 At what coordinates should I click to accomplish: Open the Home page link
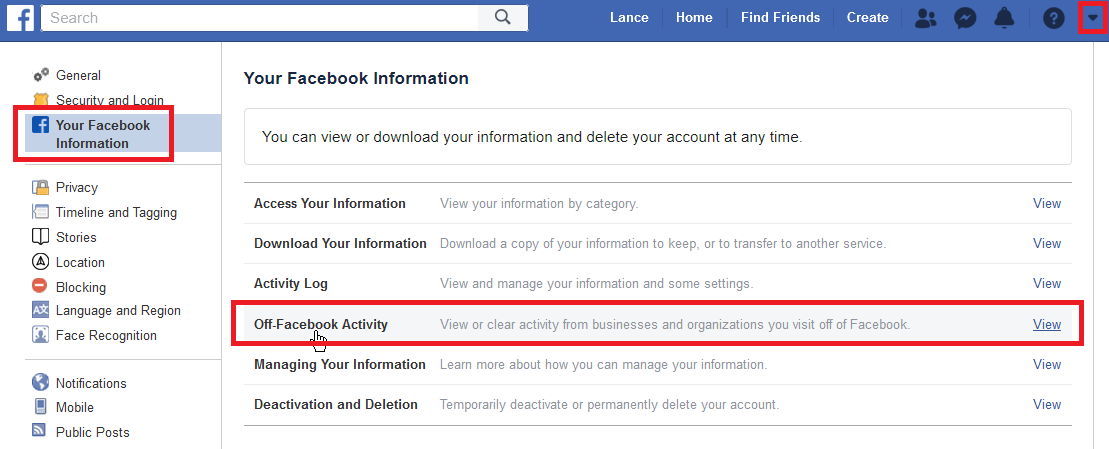pos(694,17)
